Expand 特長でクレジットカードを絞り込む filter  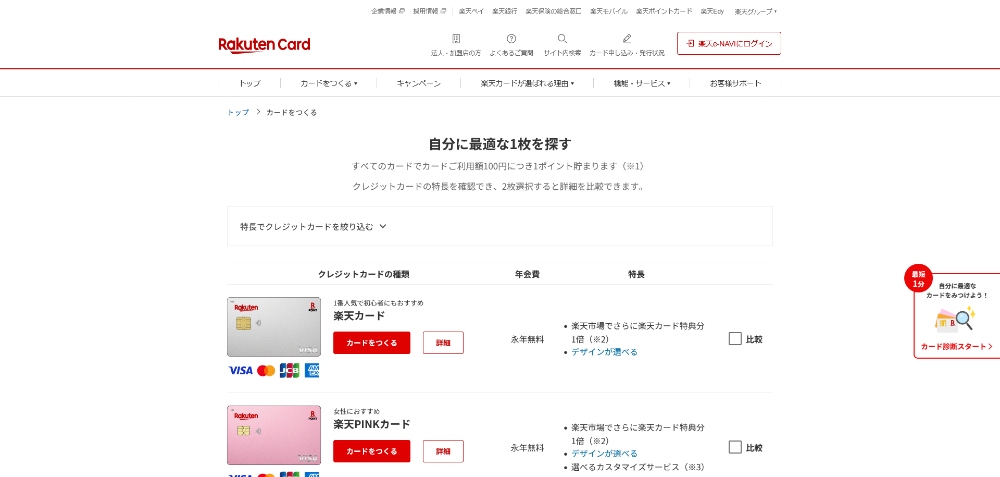[313, 227]
